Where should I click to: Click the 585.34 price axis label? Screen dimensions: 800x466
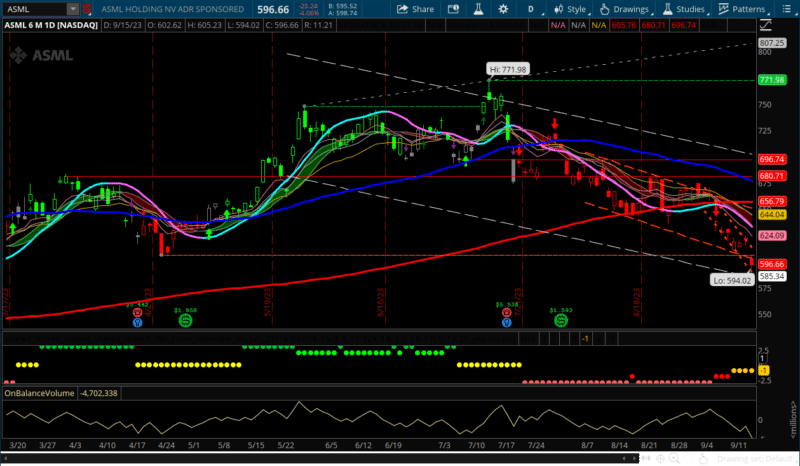pyautogui.click(x=772, y=276)
